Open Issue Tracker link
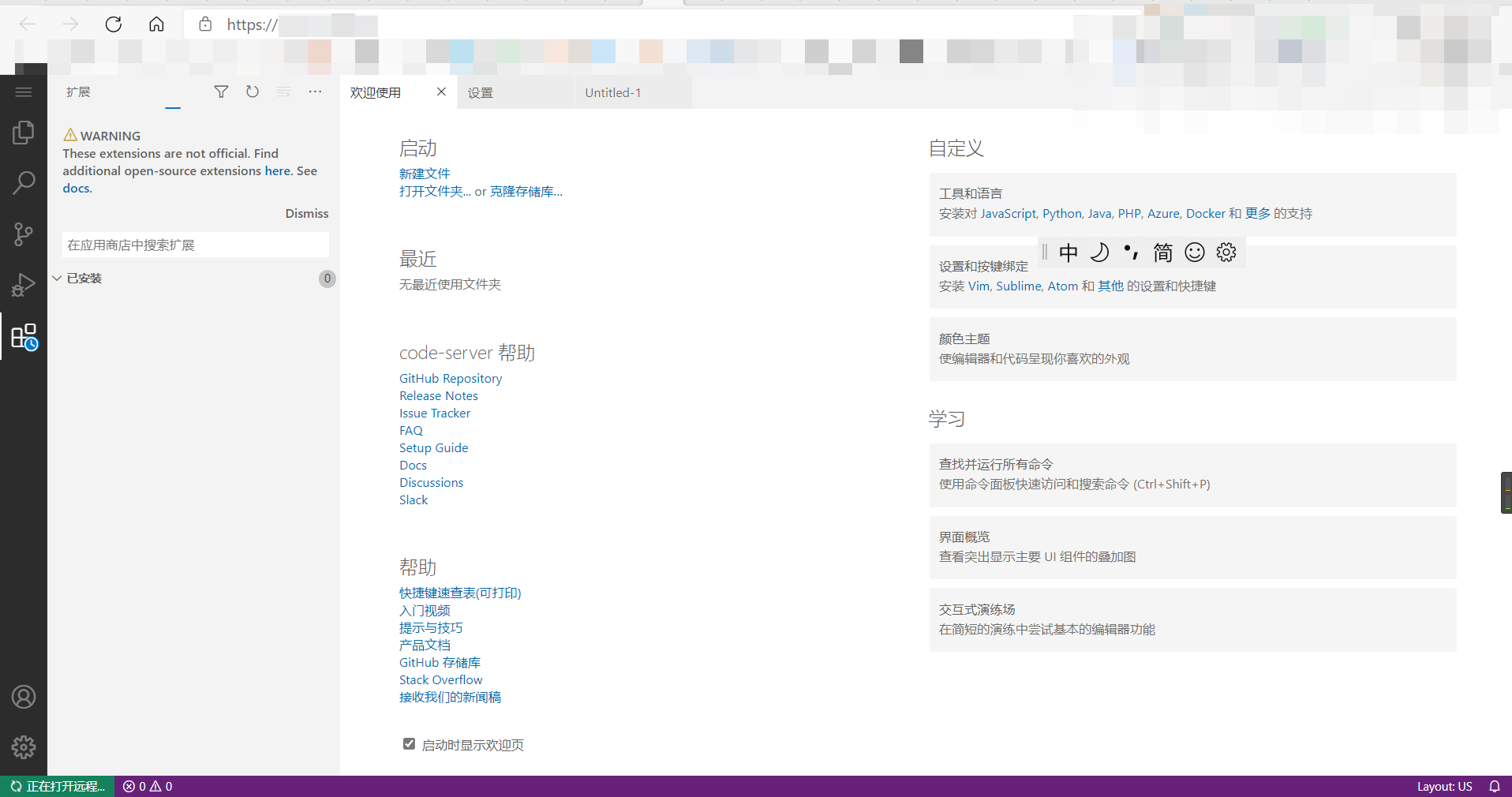 pyautogui.click(x=435, y=413)
